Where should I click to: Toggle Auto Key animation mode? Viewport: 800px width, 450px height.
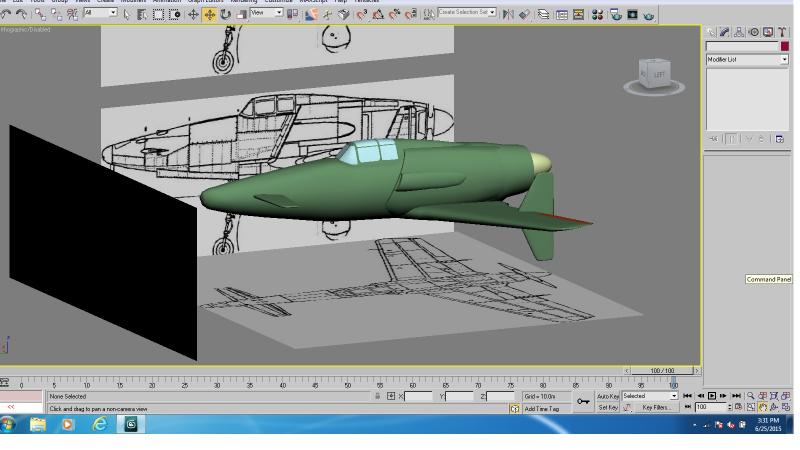(608, 396)
